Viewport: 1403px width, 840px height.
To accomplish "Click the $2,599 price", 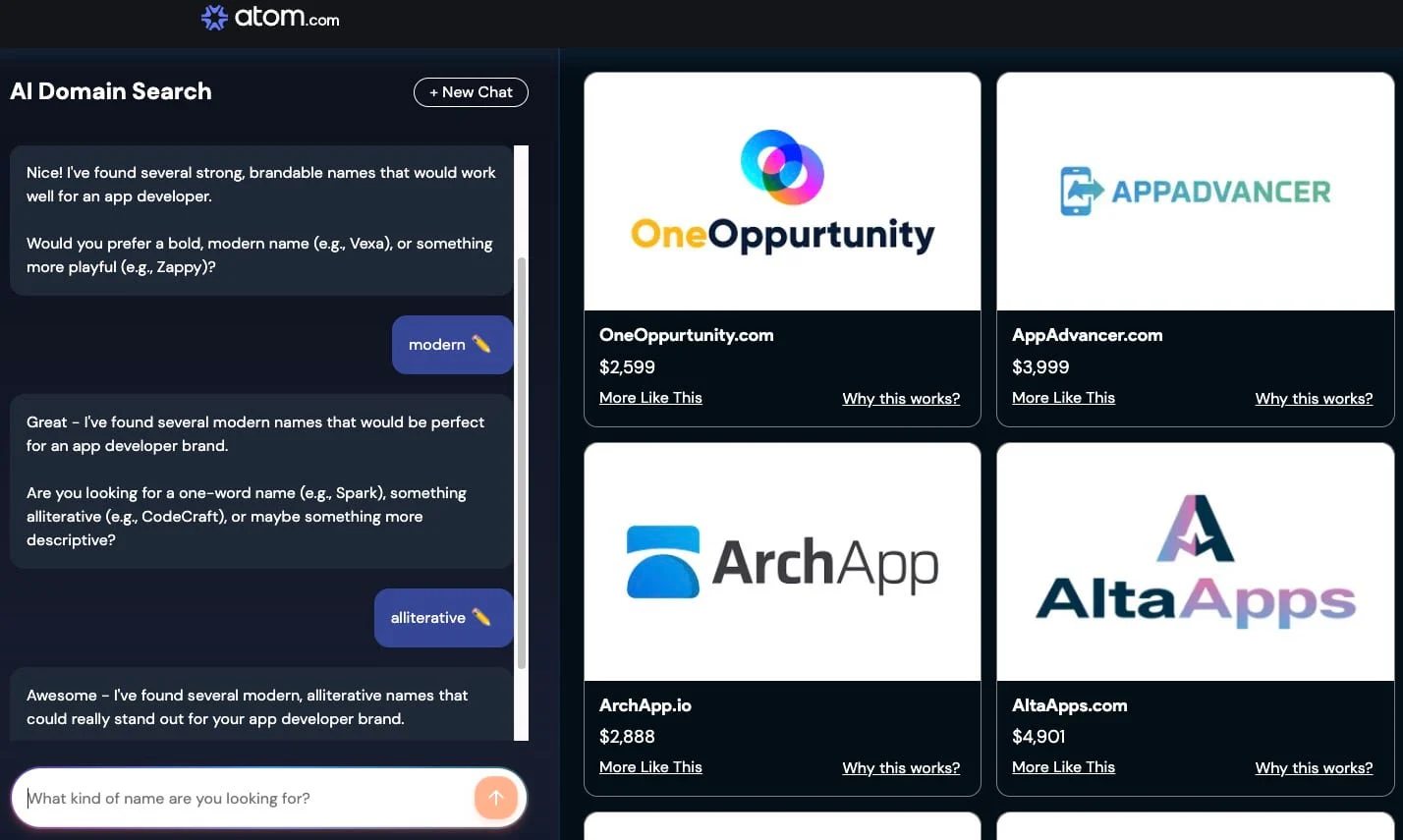I will point(627,367).
